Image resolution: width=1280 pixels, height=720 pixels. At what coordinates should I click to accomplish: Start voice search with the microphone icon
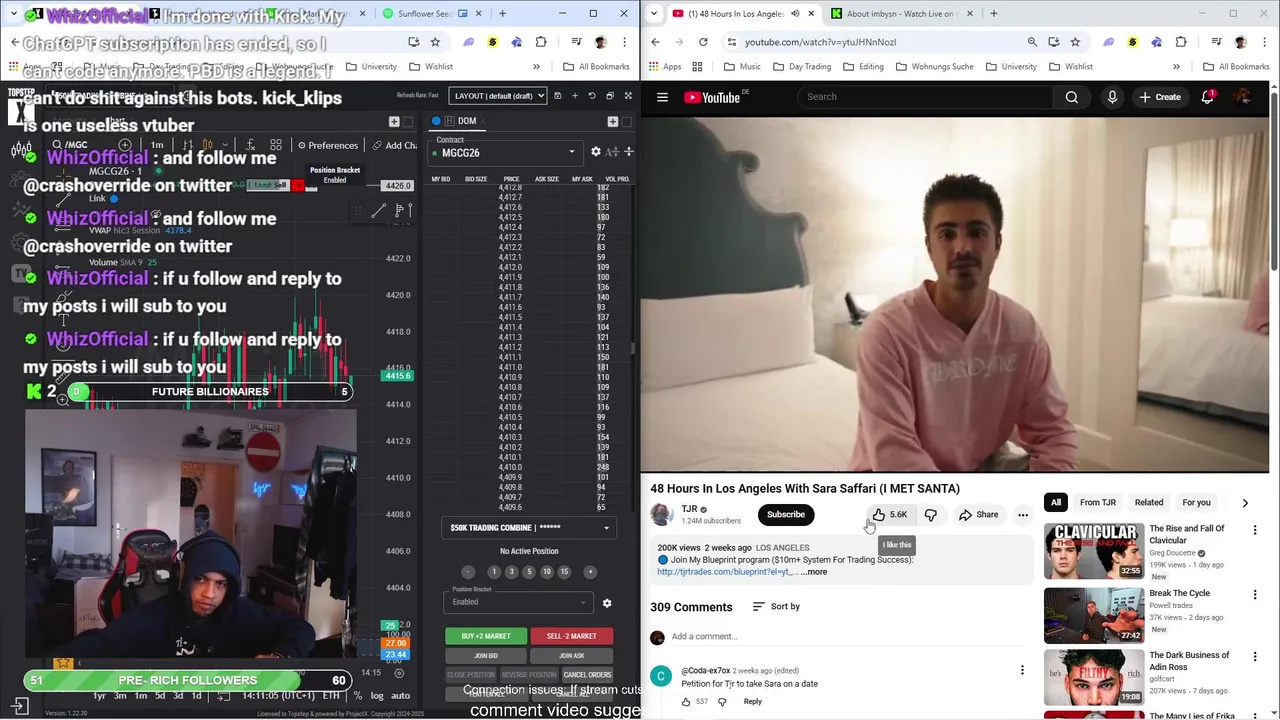1112,97
